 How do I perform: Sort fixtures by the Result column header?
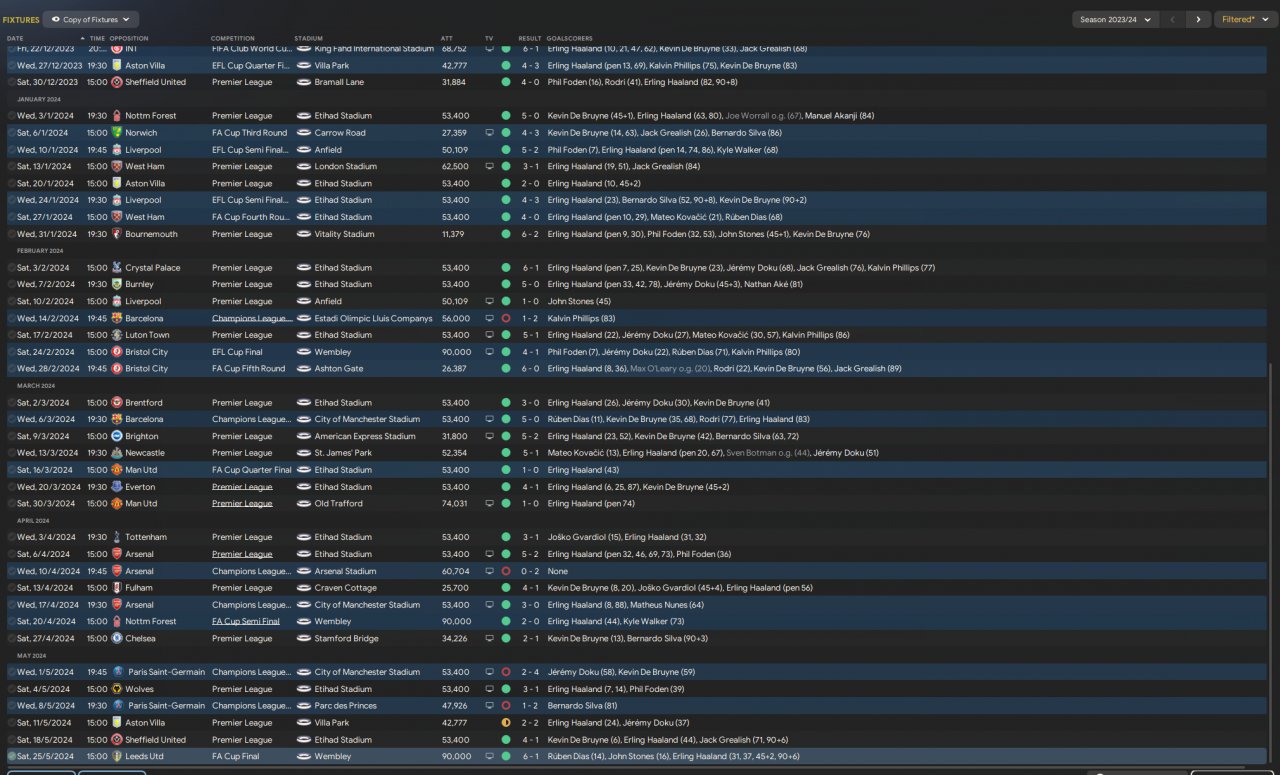pyautogui.click(x=529, y=39)
